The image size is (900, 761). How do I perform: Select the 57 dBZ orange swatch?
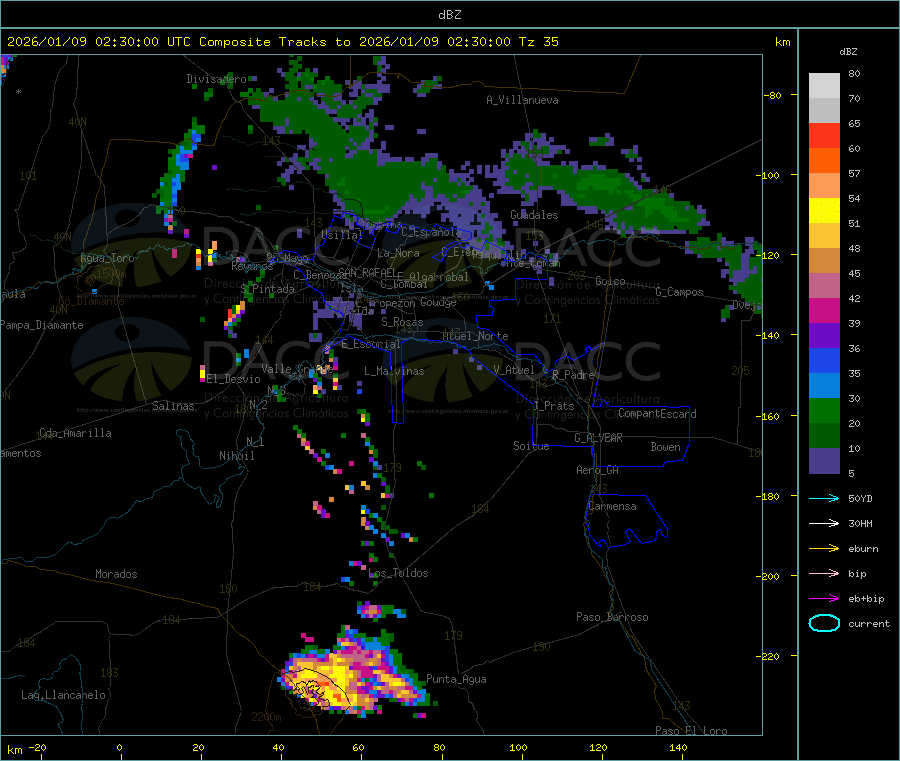coord(824,161)
